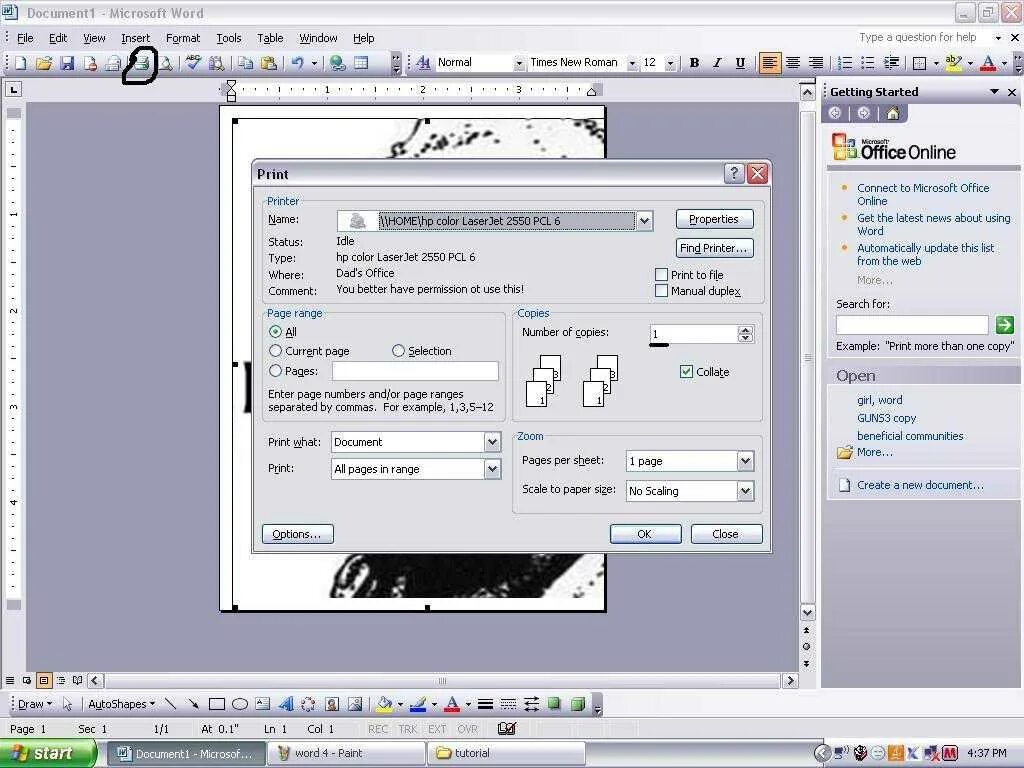Switch to word 4 - Paint in taskbar
Screen dimensions: 1024x768
coord(347,753)
